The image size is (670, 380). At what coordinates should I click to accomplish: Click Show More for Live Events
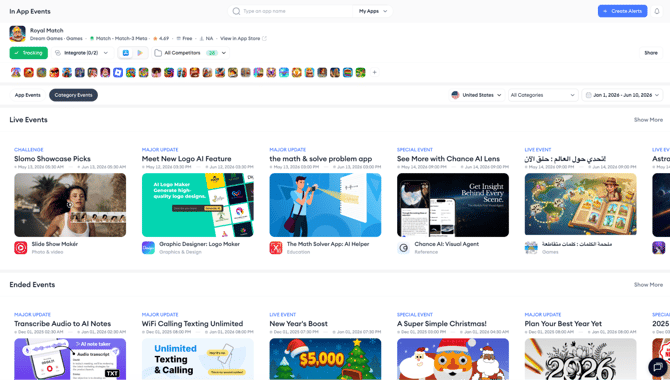[648, 120]
